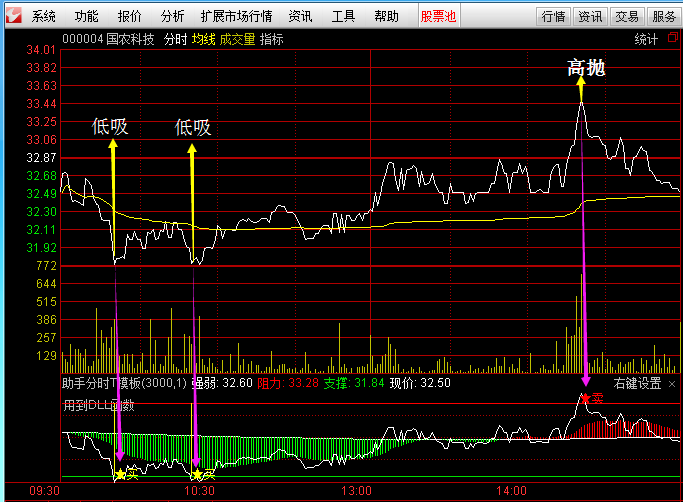The width and height of the screenshot is (683, 502).
Task: Open the 右键设置 settings menu
Action: click(x=637, y=383)
